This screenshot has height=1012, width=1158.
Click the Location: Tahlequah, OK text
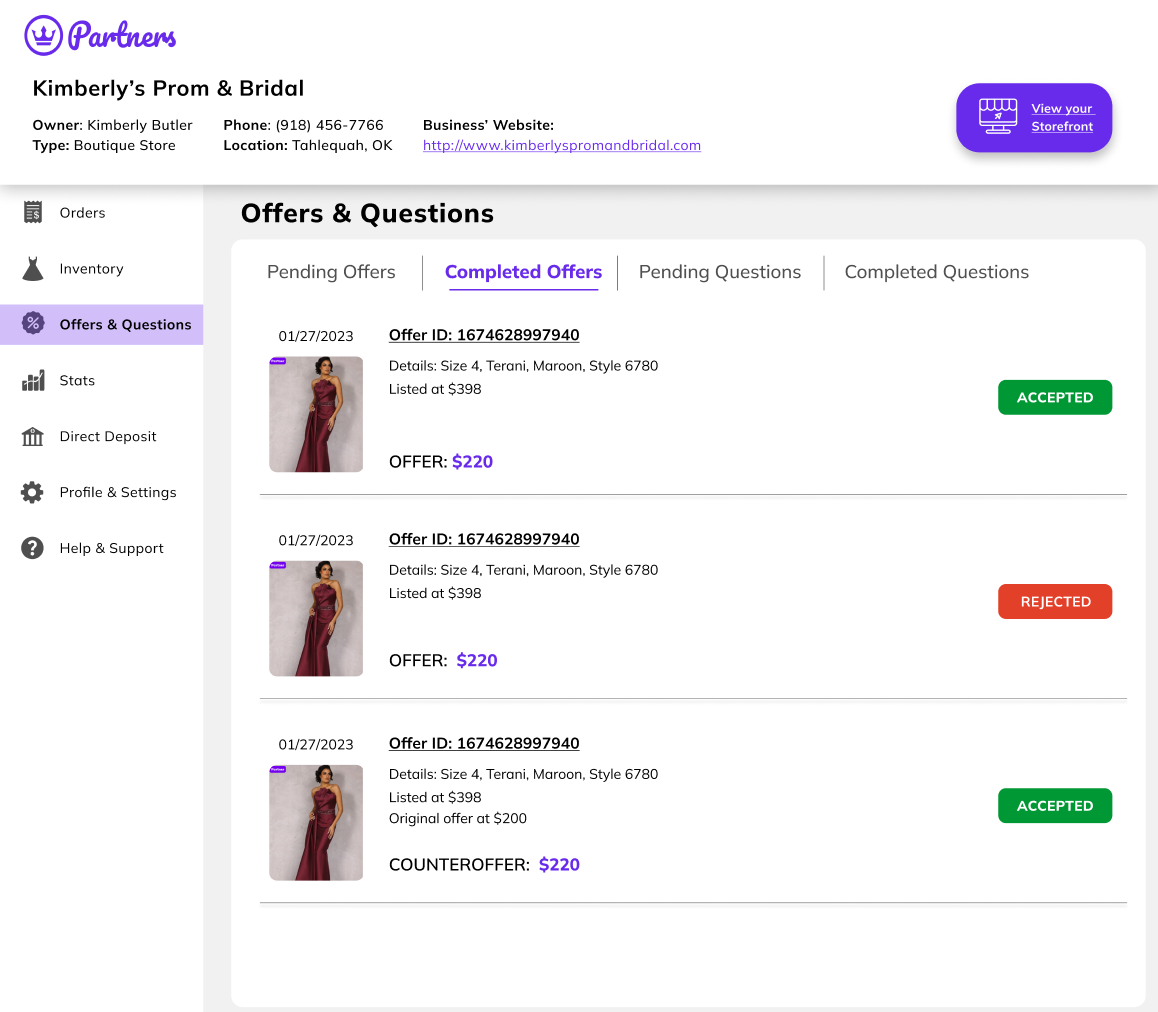308,146
